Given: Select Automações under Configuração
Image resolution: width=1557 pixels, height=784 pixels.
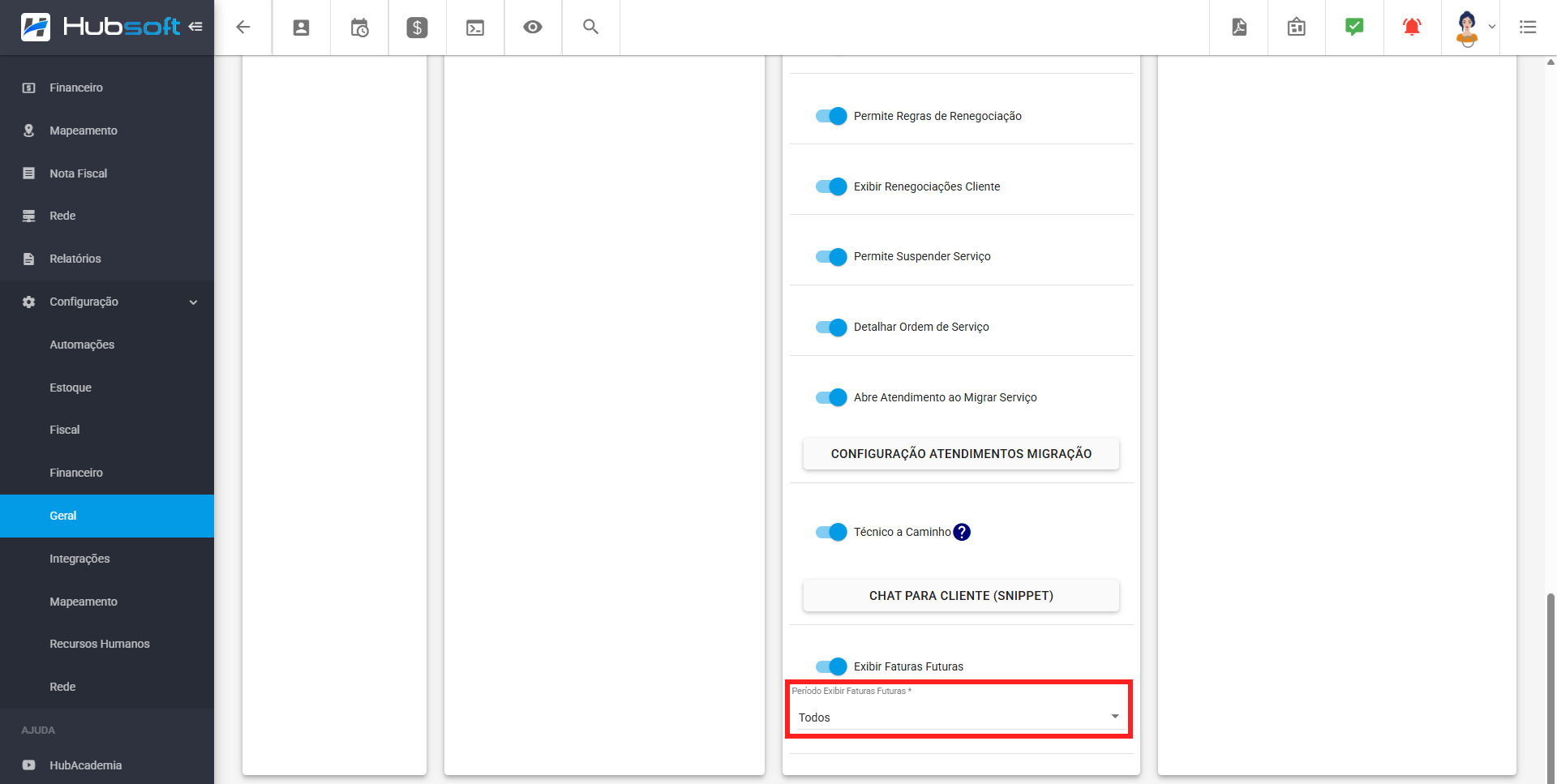Looking at the screenshot, I should tap(107, 345).
